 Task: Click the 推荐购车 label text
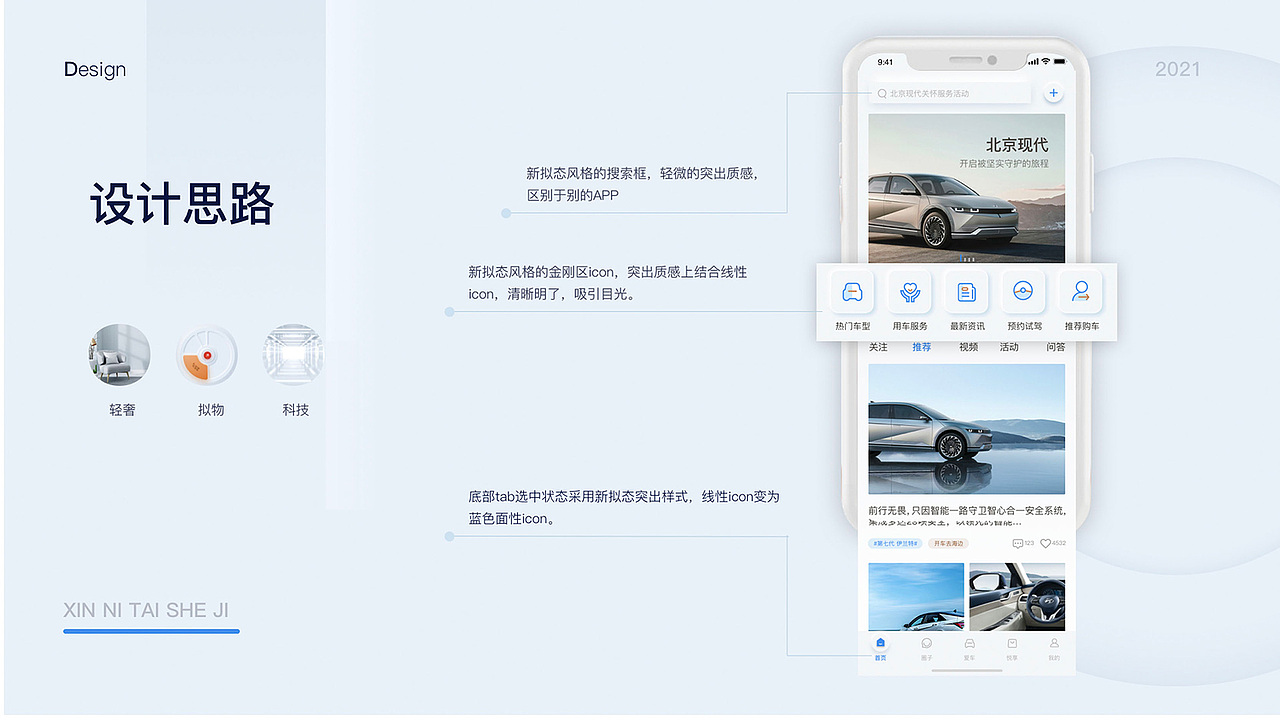tap(1081, 326)
